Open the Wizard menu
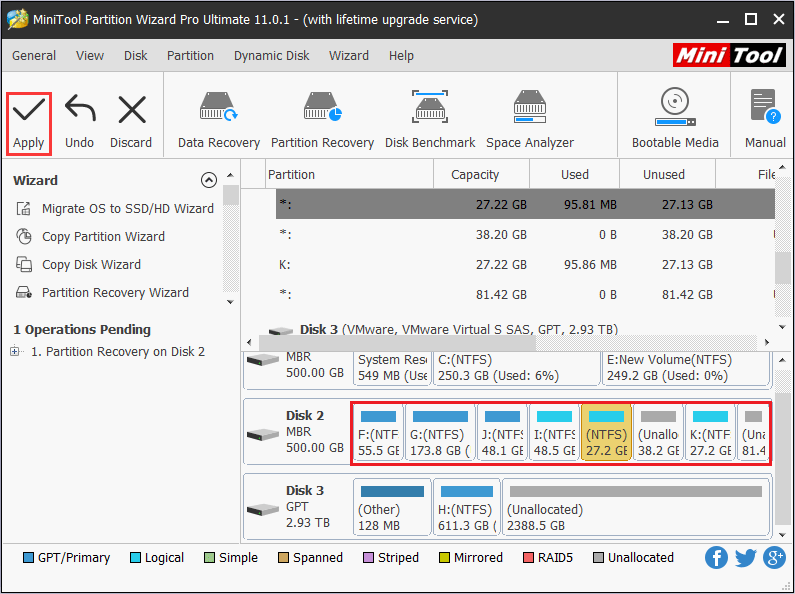 pyautogui.click(x=349, y=56)
